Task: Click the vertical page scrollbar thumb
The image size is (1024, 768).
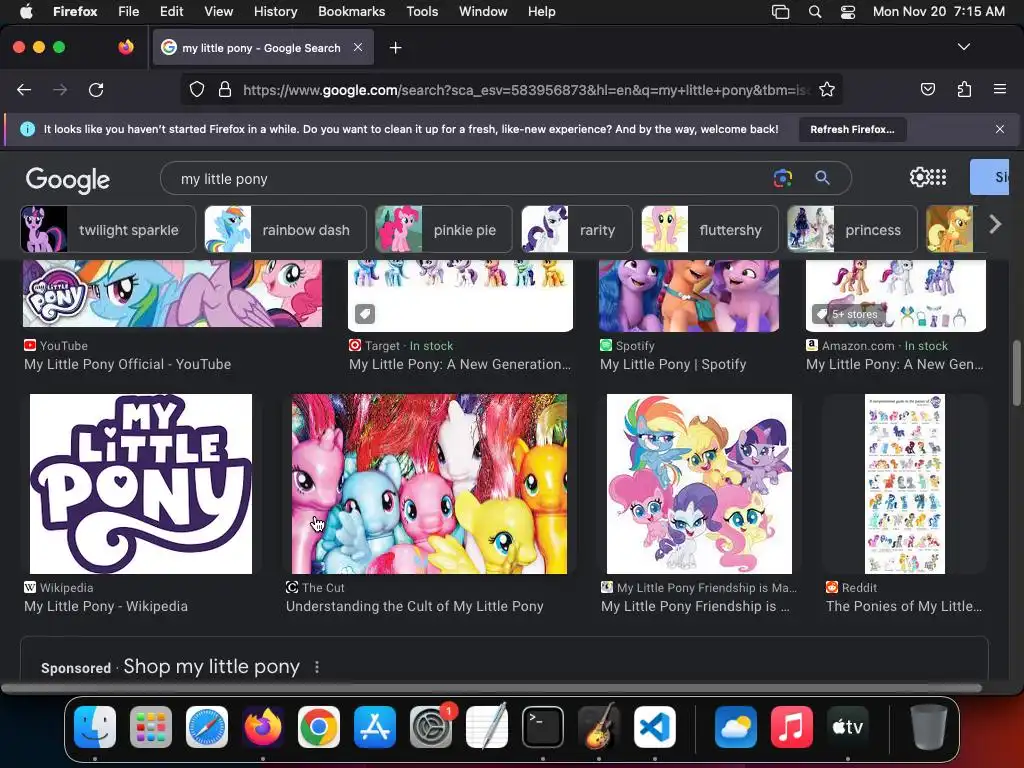Action: (x=1017, y=373)
